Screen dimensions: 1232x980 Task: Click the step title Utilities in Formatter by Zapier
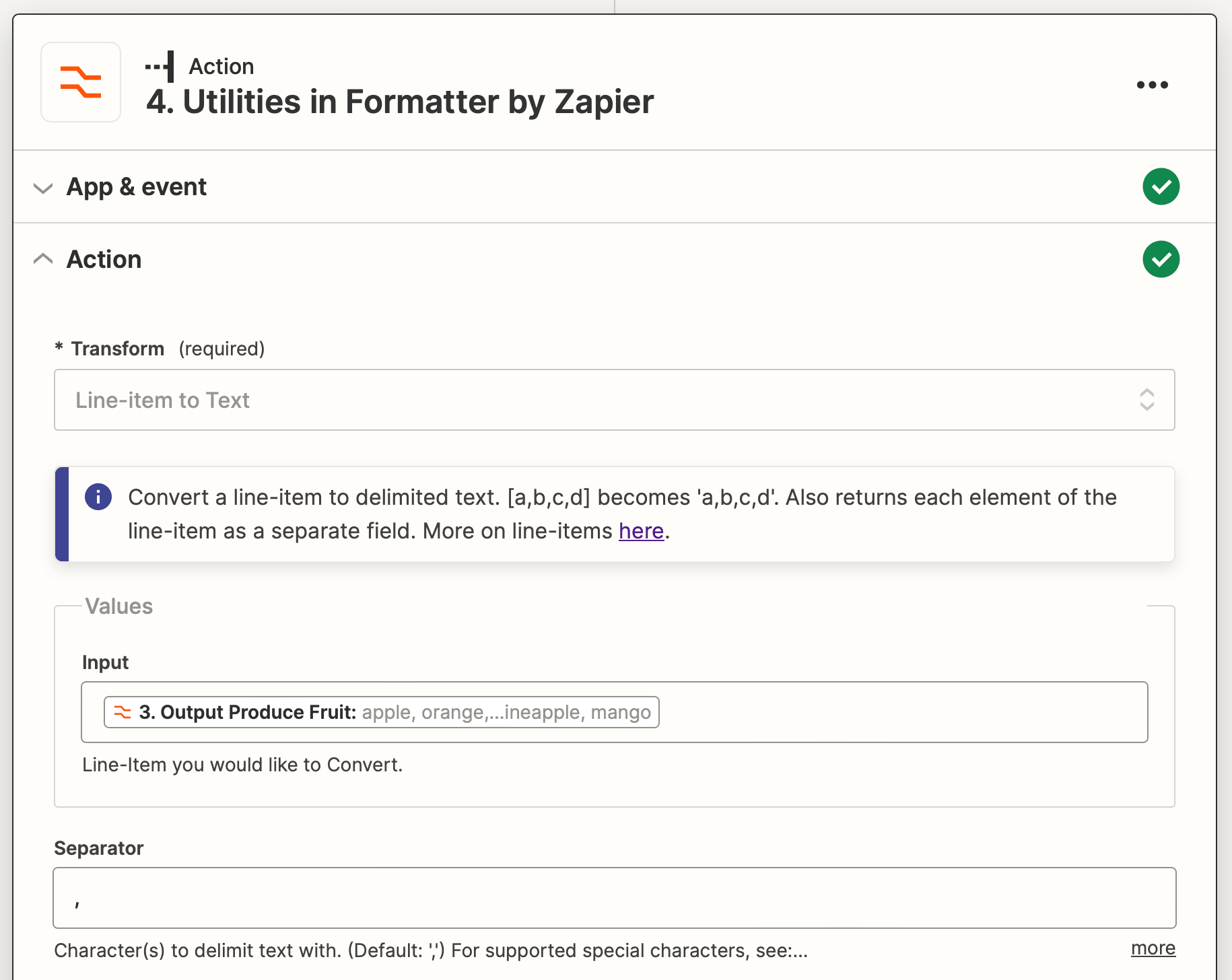pyautogui.click(x=401, y=102)
